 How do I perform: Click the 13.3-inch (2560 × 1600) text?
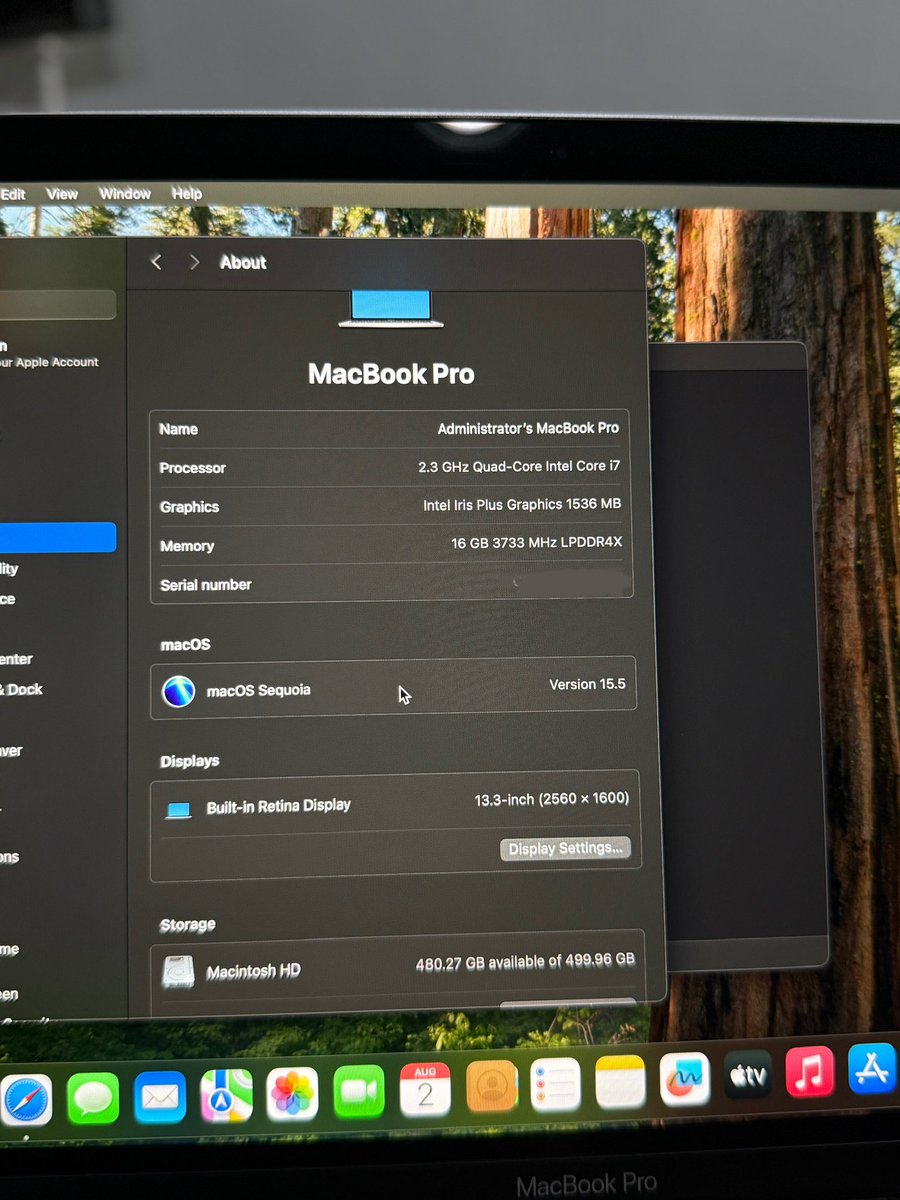[x=552, y=799]
